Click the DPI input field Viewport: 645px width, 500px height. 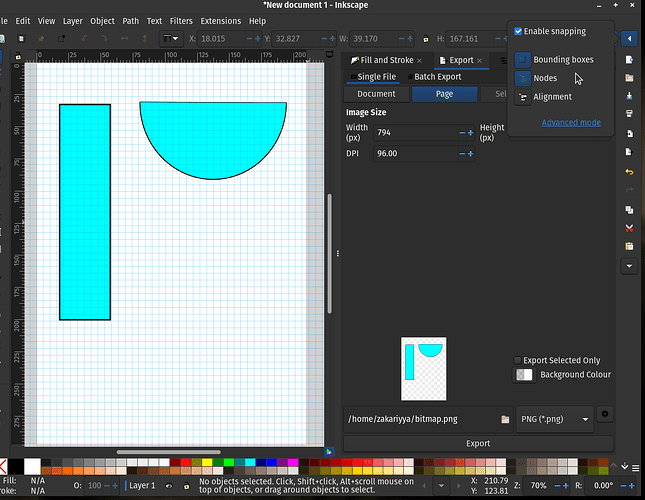415,153
